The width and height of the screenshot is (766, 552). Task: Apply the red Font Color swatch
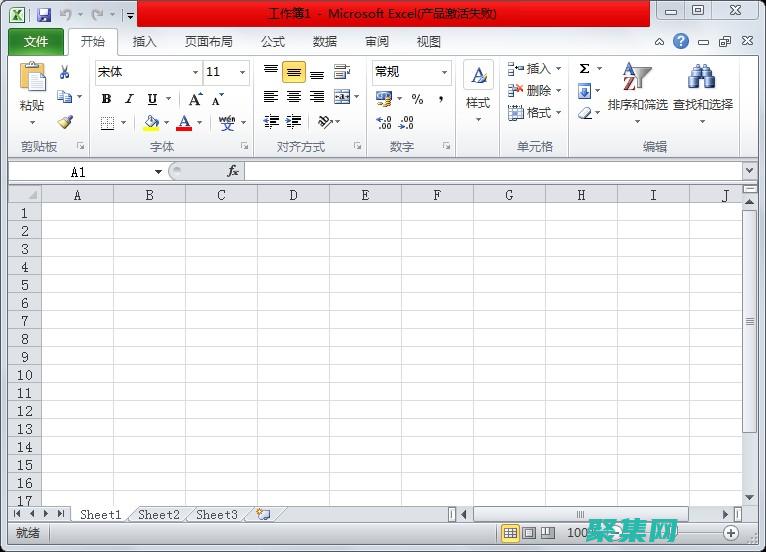[184, 123]
